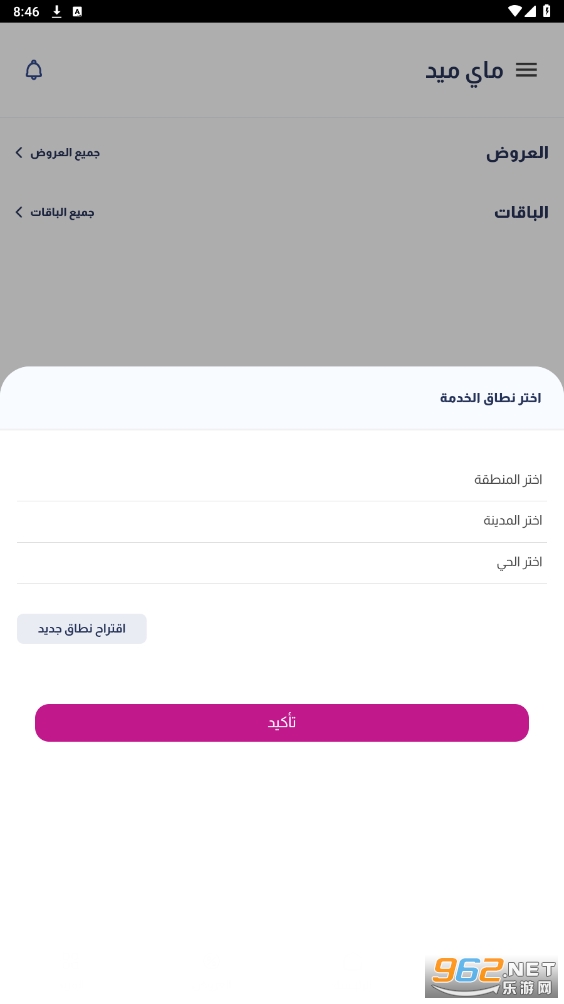Click the chevron arrow beside جميع العروض

19,152
